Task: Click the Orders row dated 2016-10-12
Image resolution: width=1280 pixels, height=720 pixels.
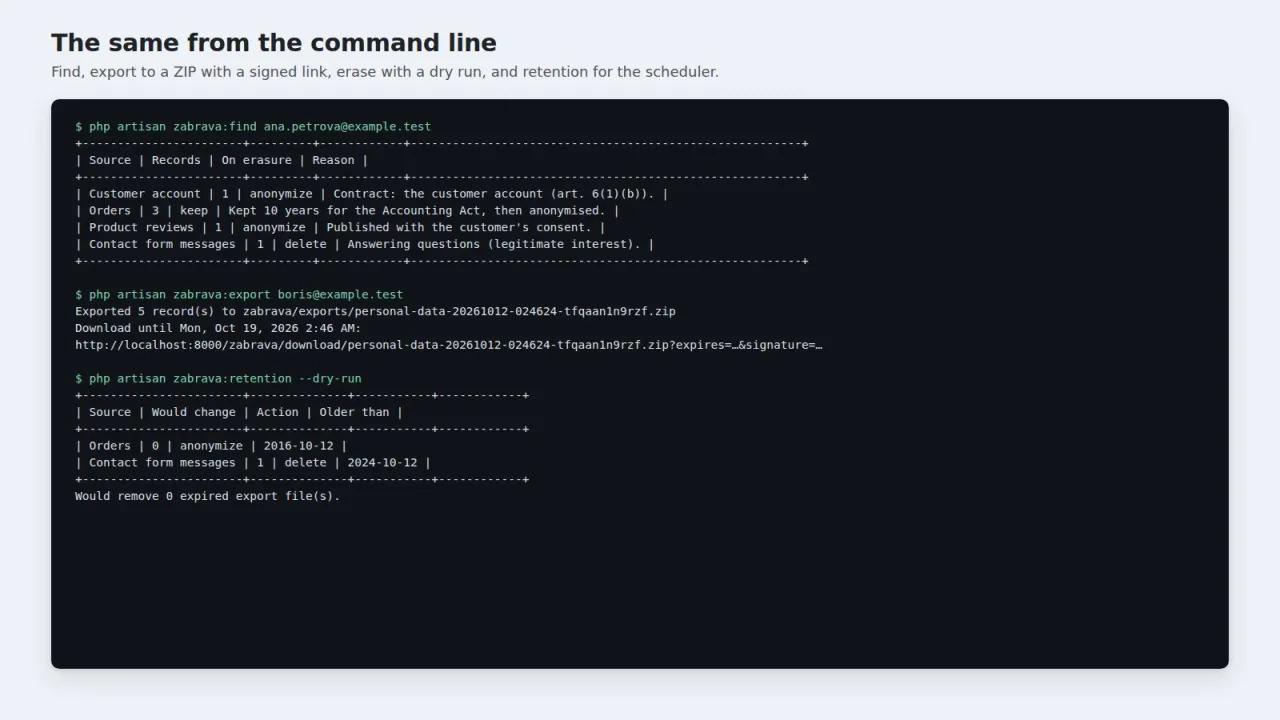Action: coord(211,446)
